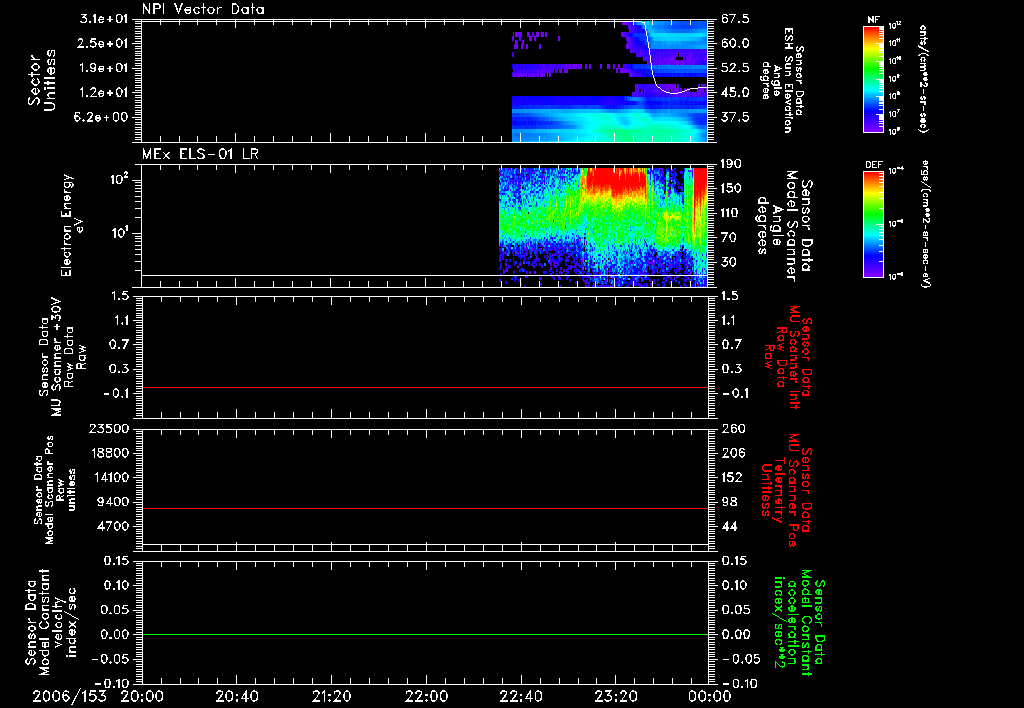Viewport: 1024px width, 708px height.
Task: Click the green line in the Model Constant velocity panel
Action: click(x=424, y=634)
